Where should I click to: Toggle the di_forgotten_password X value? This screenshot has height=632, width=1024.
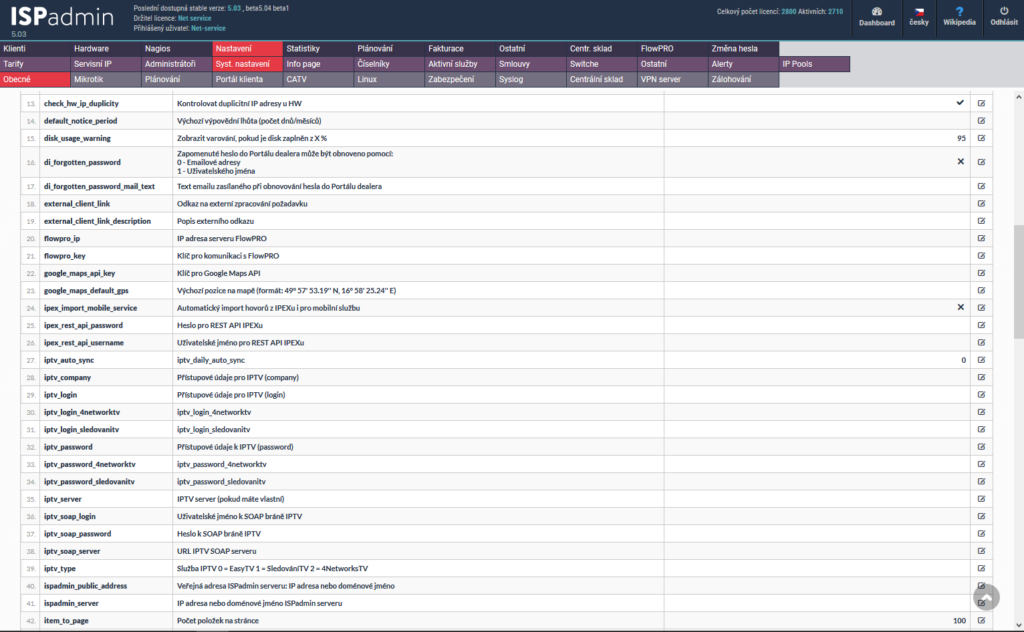[960, 161]
